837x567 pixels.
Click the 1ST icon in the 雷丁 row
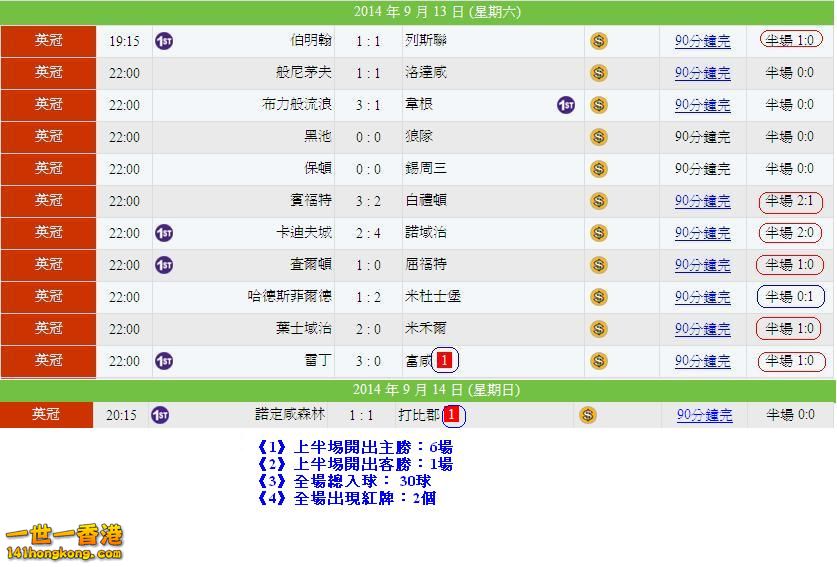[164, 361]
